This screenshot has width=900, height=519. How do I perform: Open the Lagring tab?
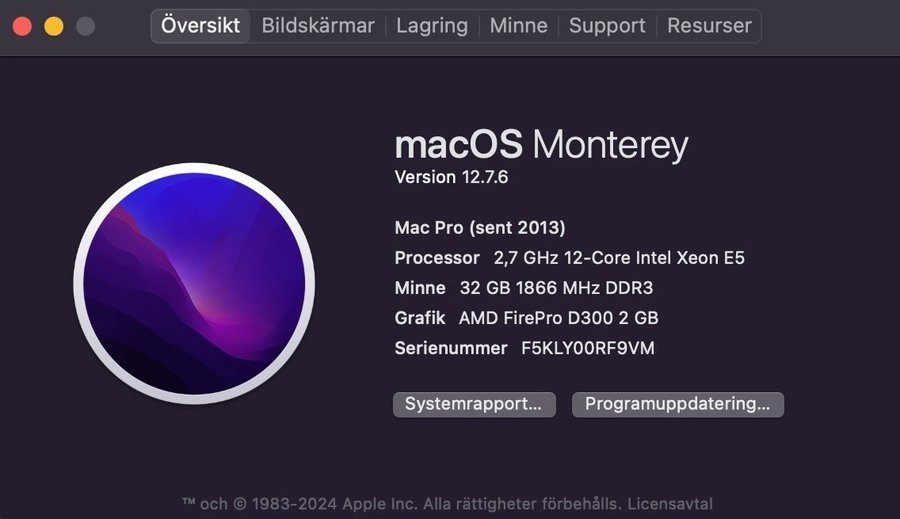click(432, 26)
